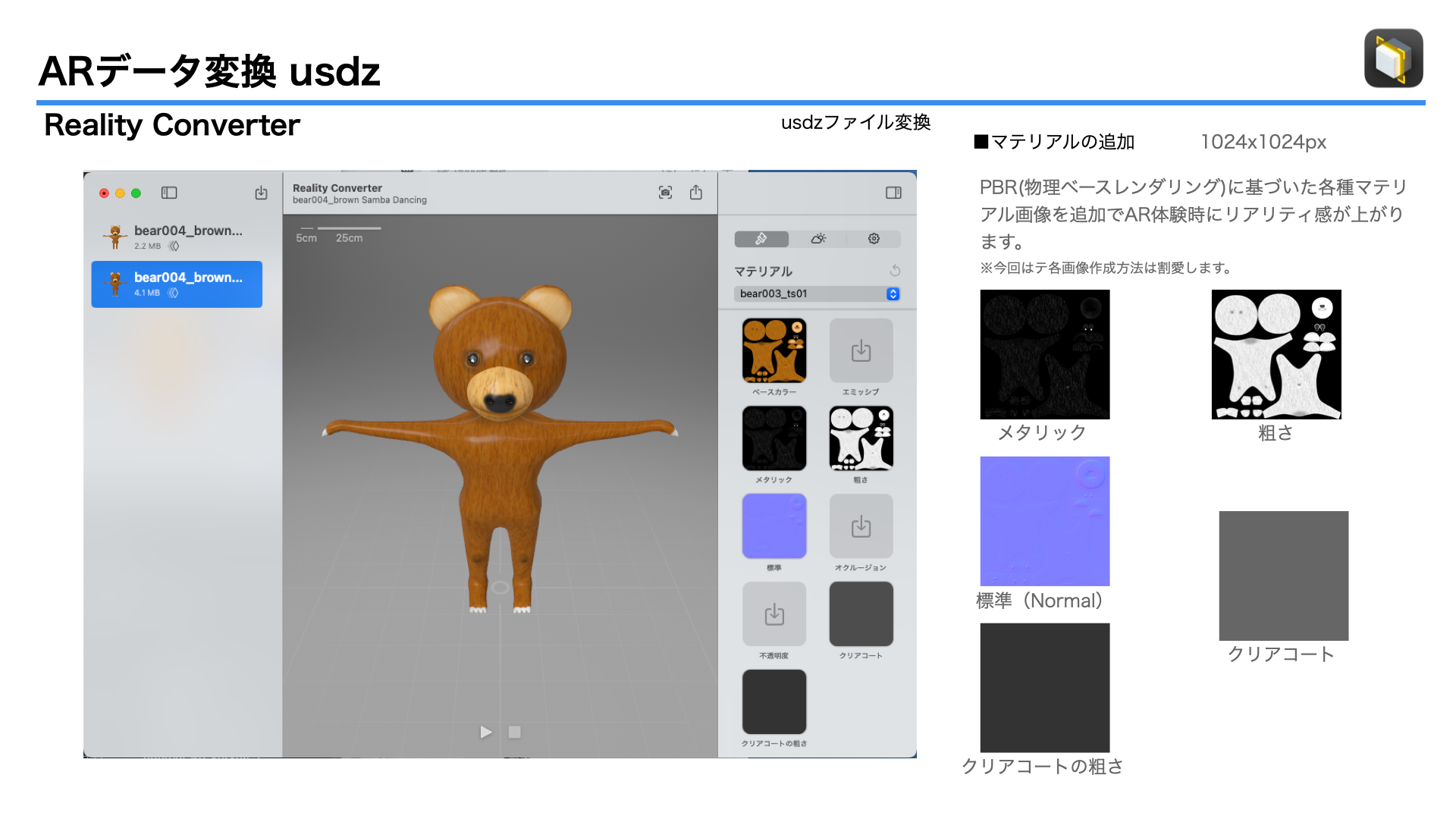The image size is (1456, 819).
Task: Click the import icon above the file list
Action: 261,193
